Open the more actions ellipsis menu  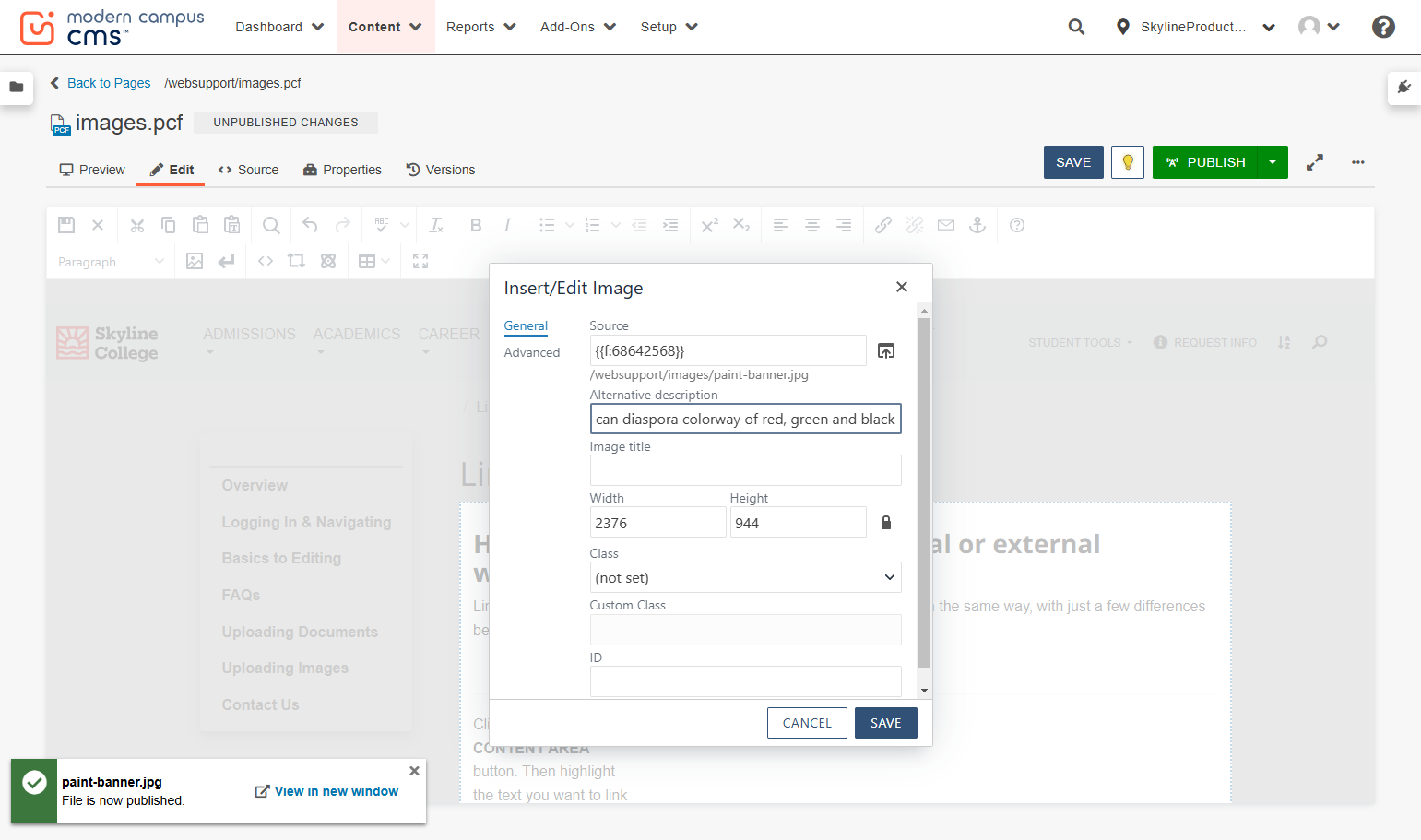pos(1357,162)
